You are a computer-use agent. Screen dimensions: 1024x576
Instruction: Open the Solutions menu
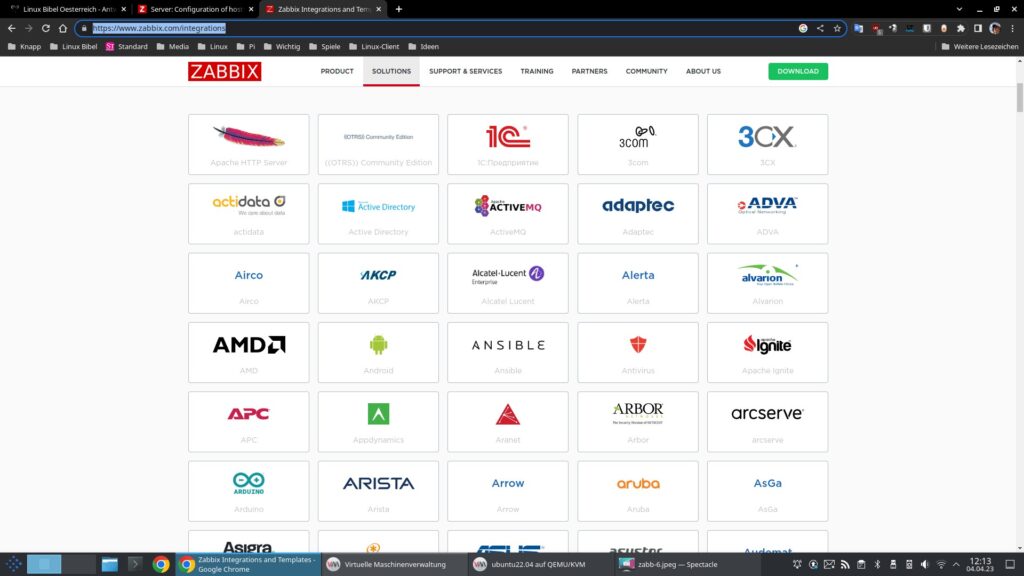391,71
